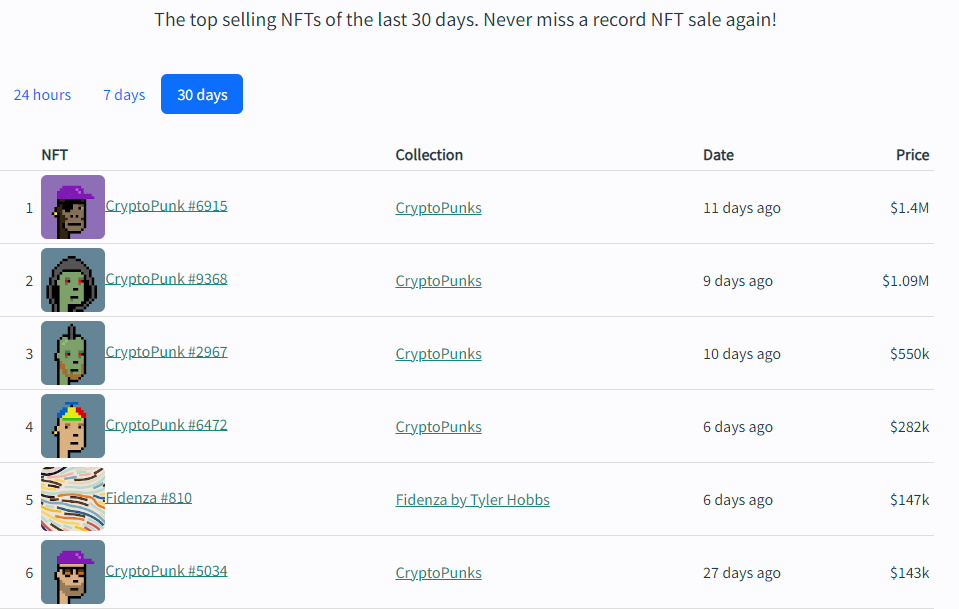This screenshot has height=609, width=959.
Task: Open the CryptoPunk #9368 name link
Action: click(x=166, y=279)
